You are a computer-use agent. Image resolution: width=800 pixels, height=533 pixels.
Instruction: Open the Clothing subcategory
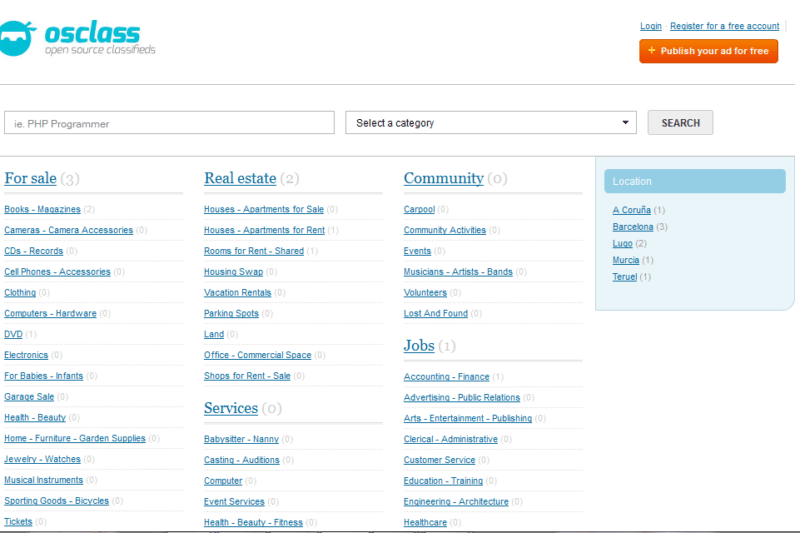tap(20, 293)
